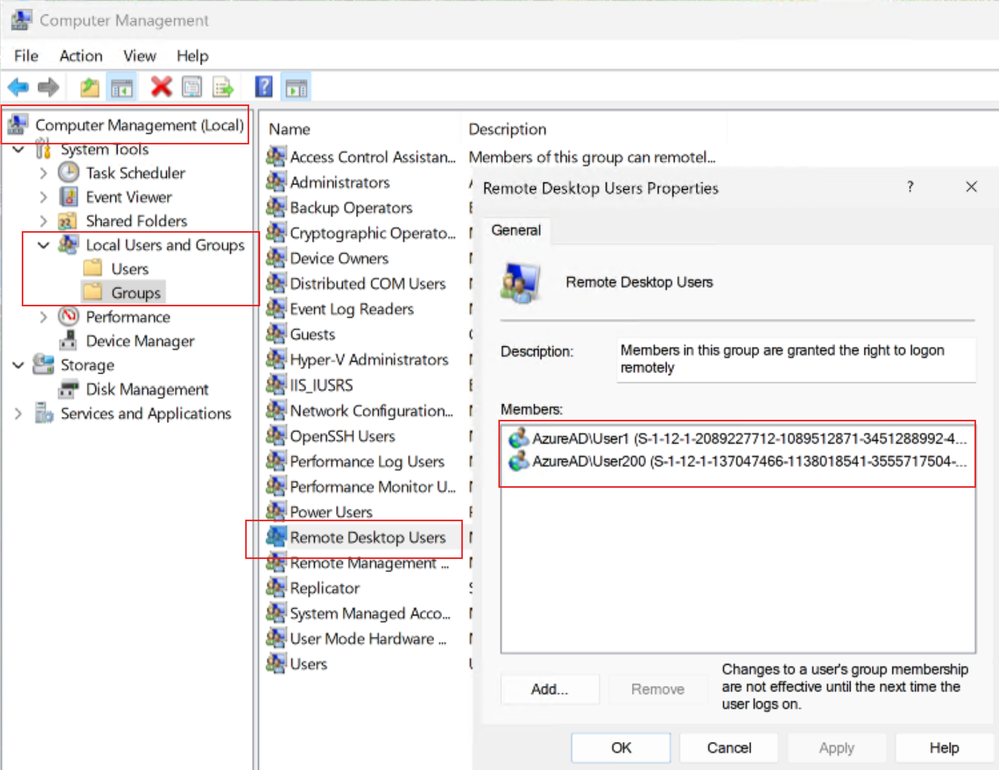Click the Up one level folder icon
This screenshot has width=999, height=770.
[89, 87]
